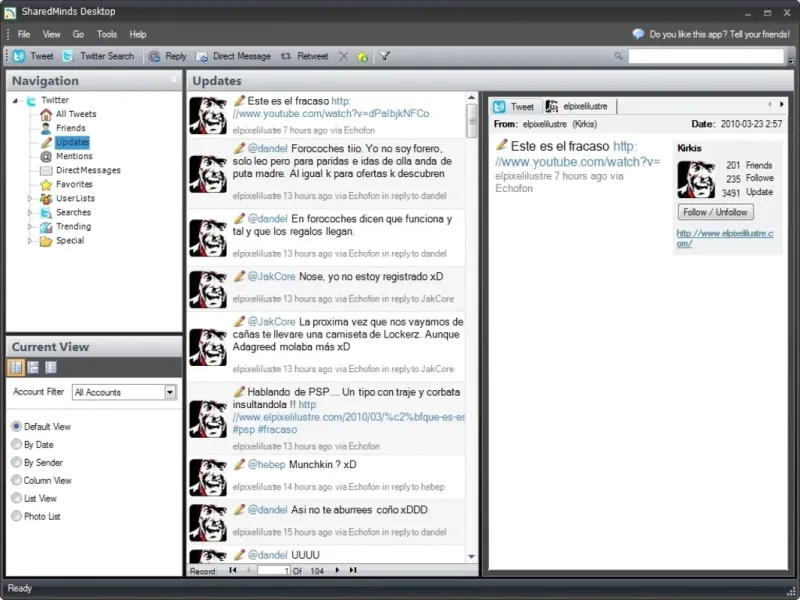Select All Tweets in navigation tree
800x600 pixels.
pyautogui.click(x=76, y=114)
